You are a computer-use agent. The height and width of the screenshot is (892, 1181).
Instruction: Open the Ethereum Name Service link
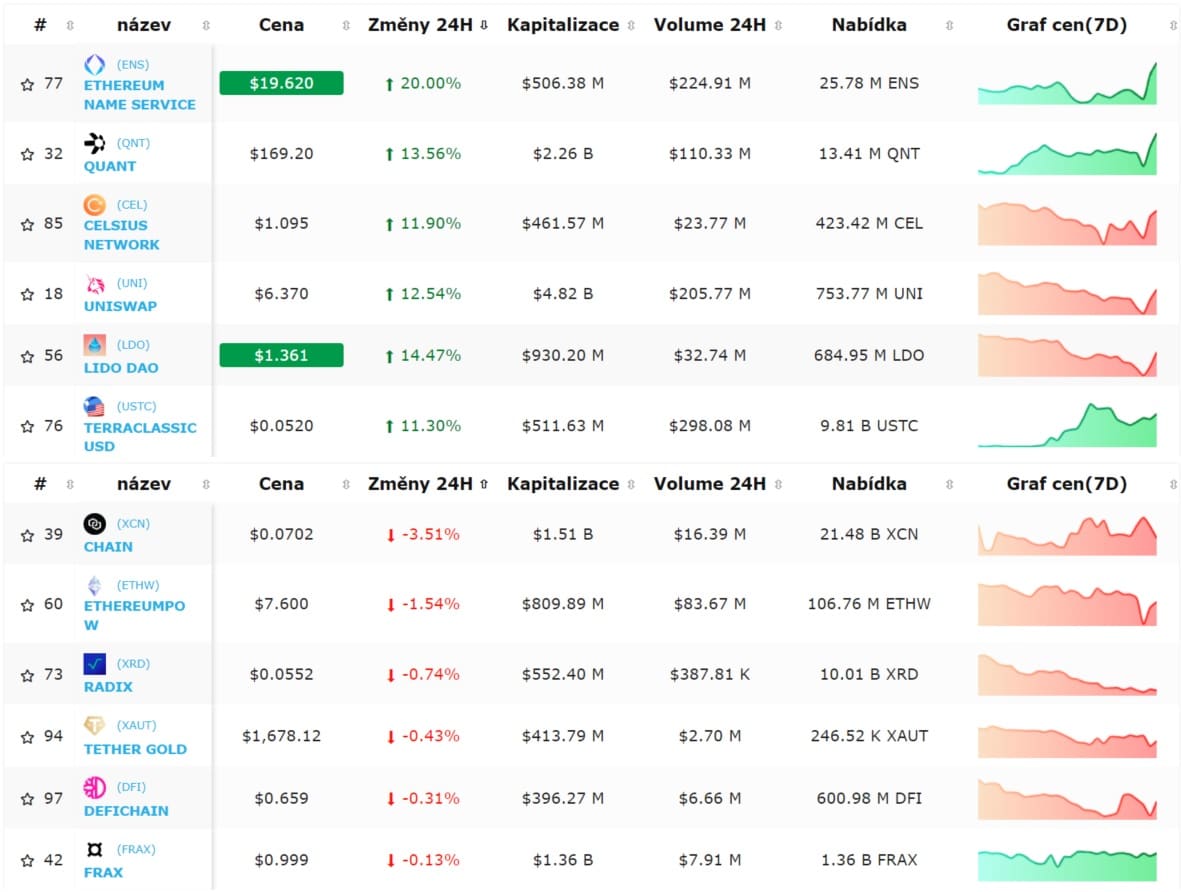(x=139, y=95)
